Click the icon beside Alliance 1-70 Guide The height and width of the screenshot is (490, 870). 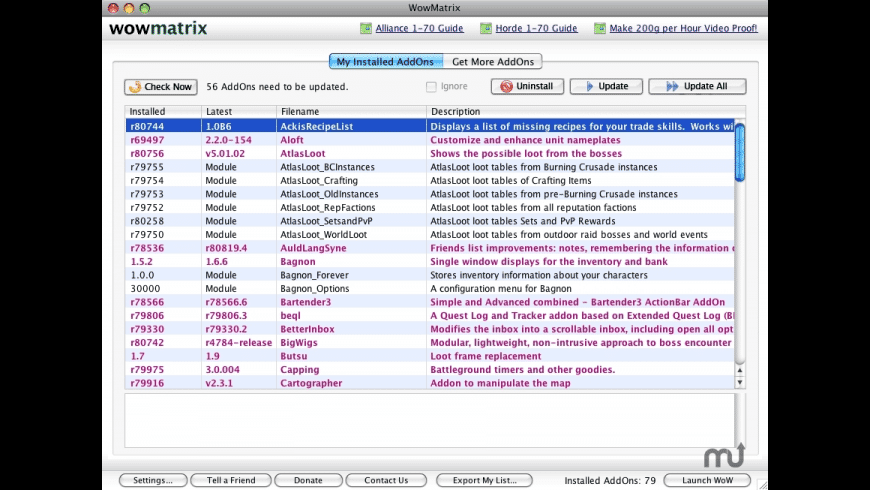[366, 29]
